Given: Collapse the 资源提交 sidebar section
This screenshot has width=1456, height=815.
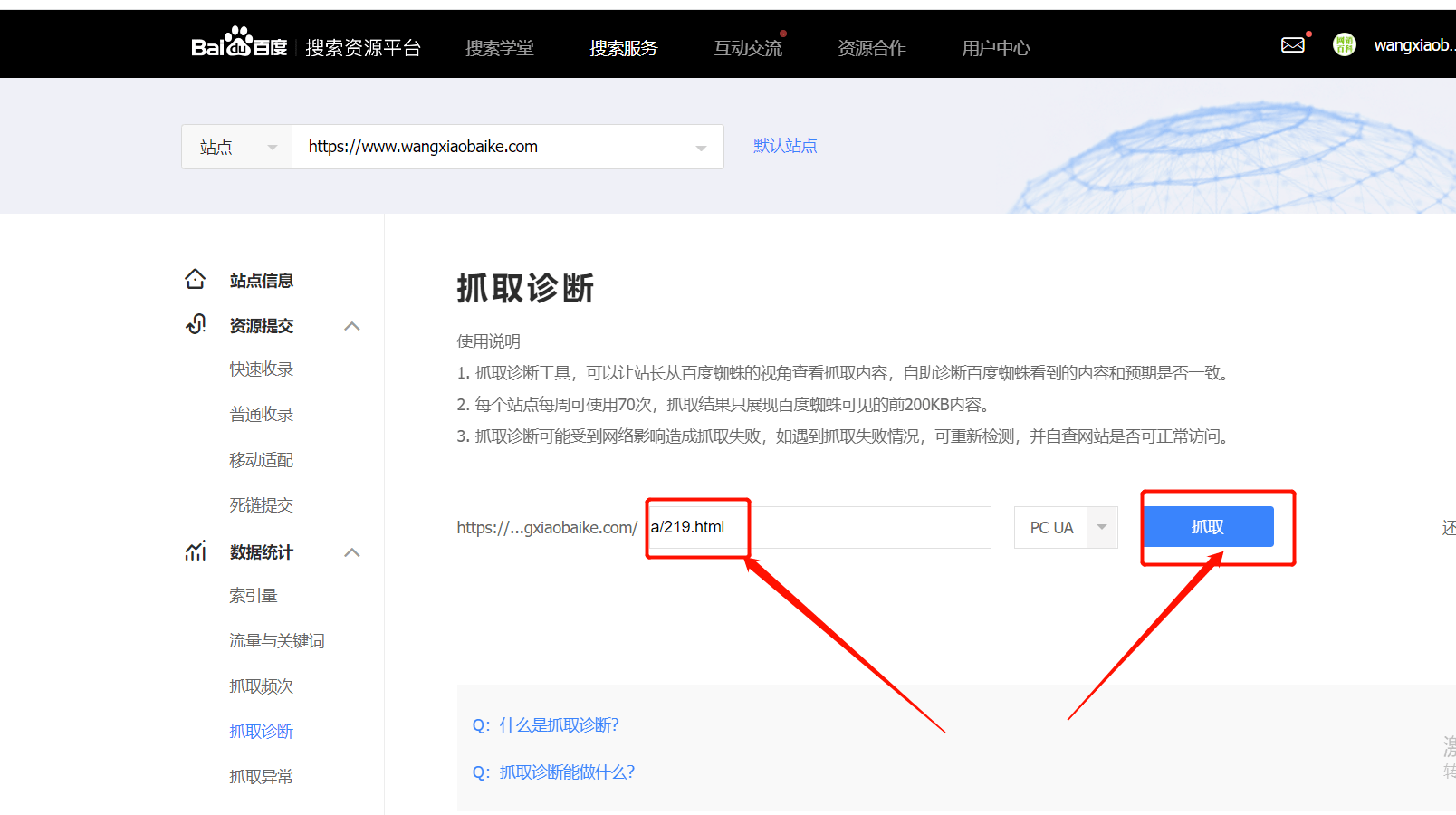Looking at the screenshot, I should tap(352, 326).
